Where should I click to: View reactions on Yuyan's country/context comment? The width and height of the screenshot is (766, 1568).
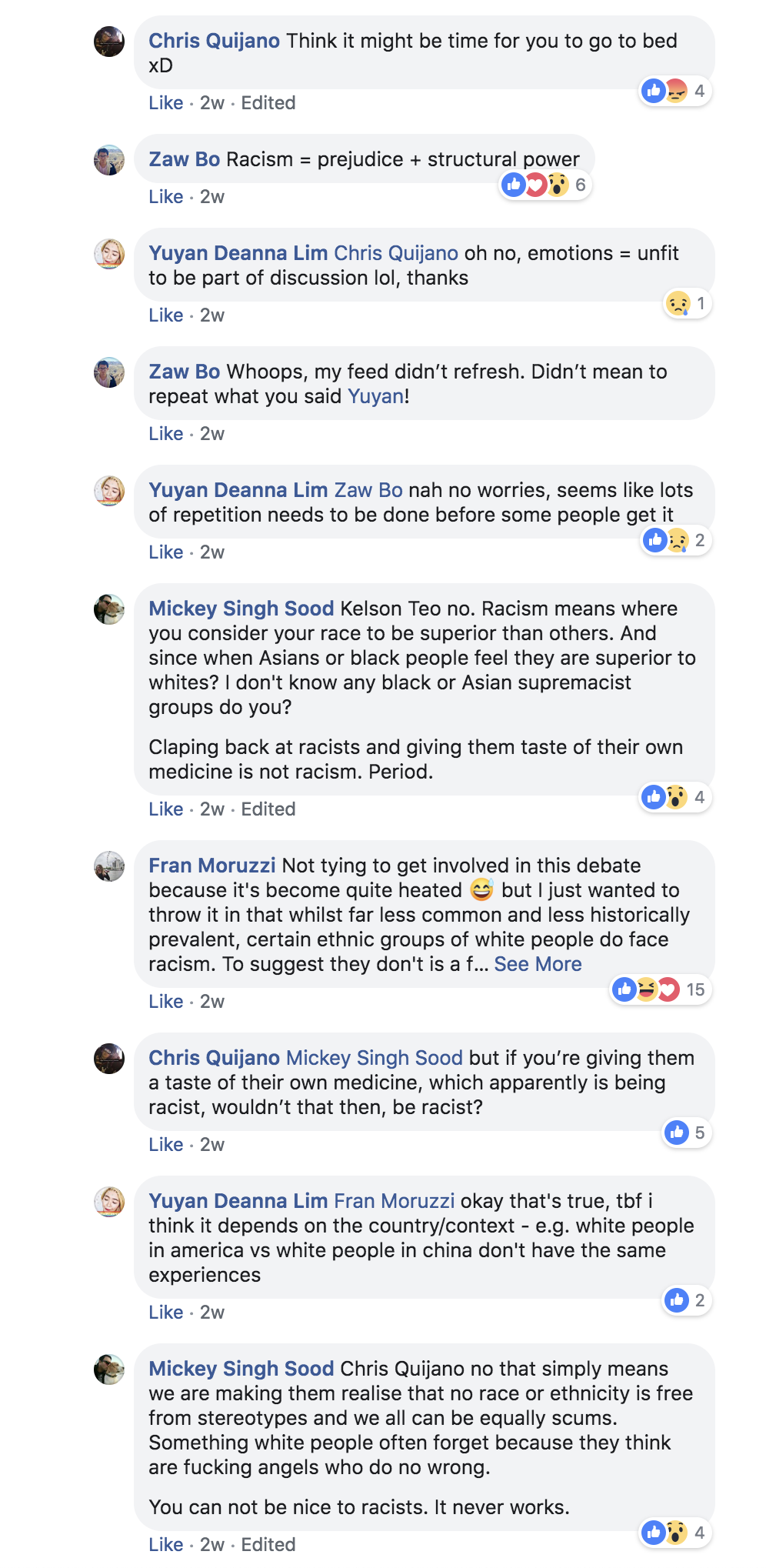(687, 1300)
